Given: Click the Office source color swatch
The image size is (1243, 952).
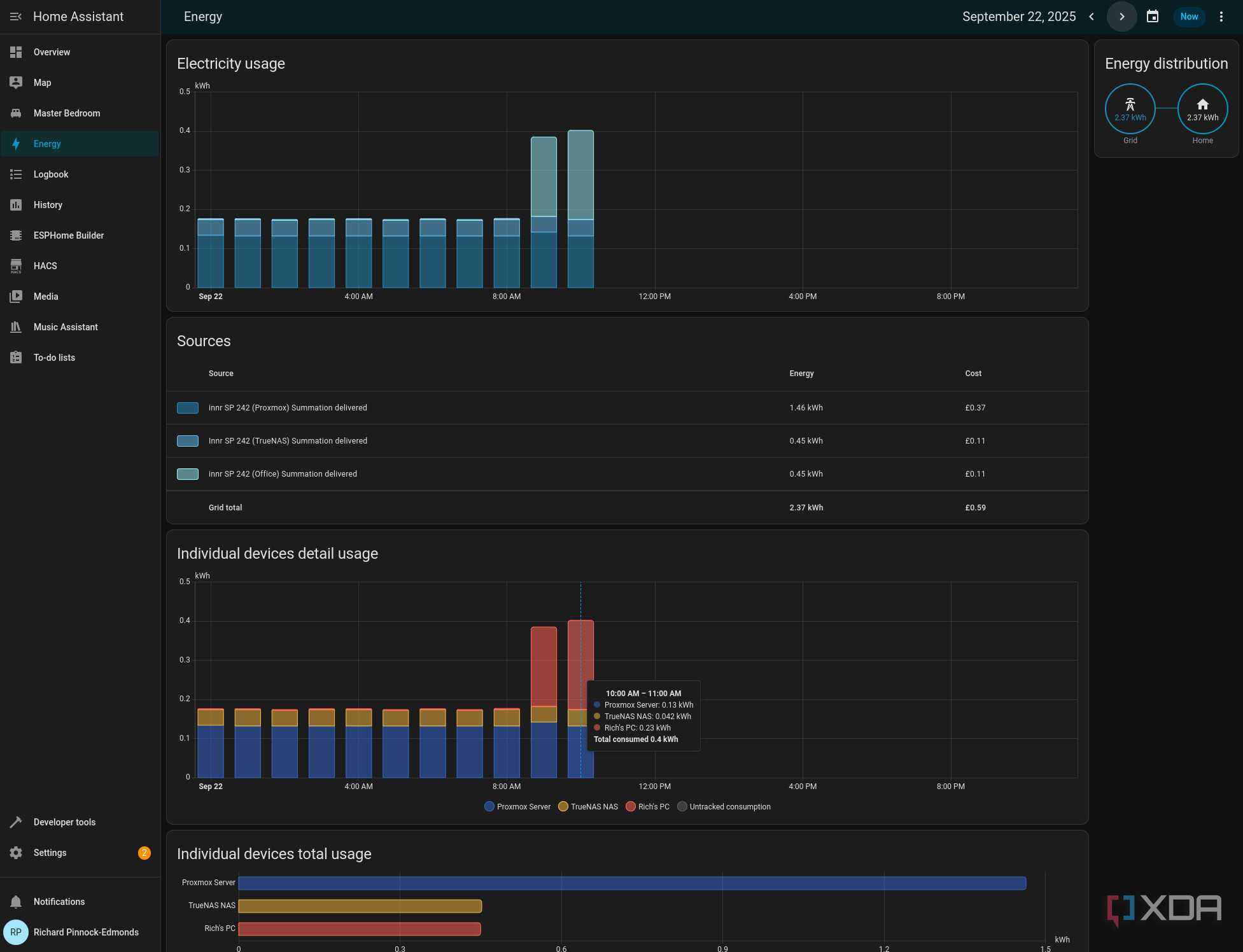Looking at the screenshot, I should [188, 474].
